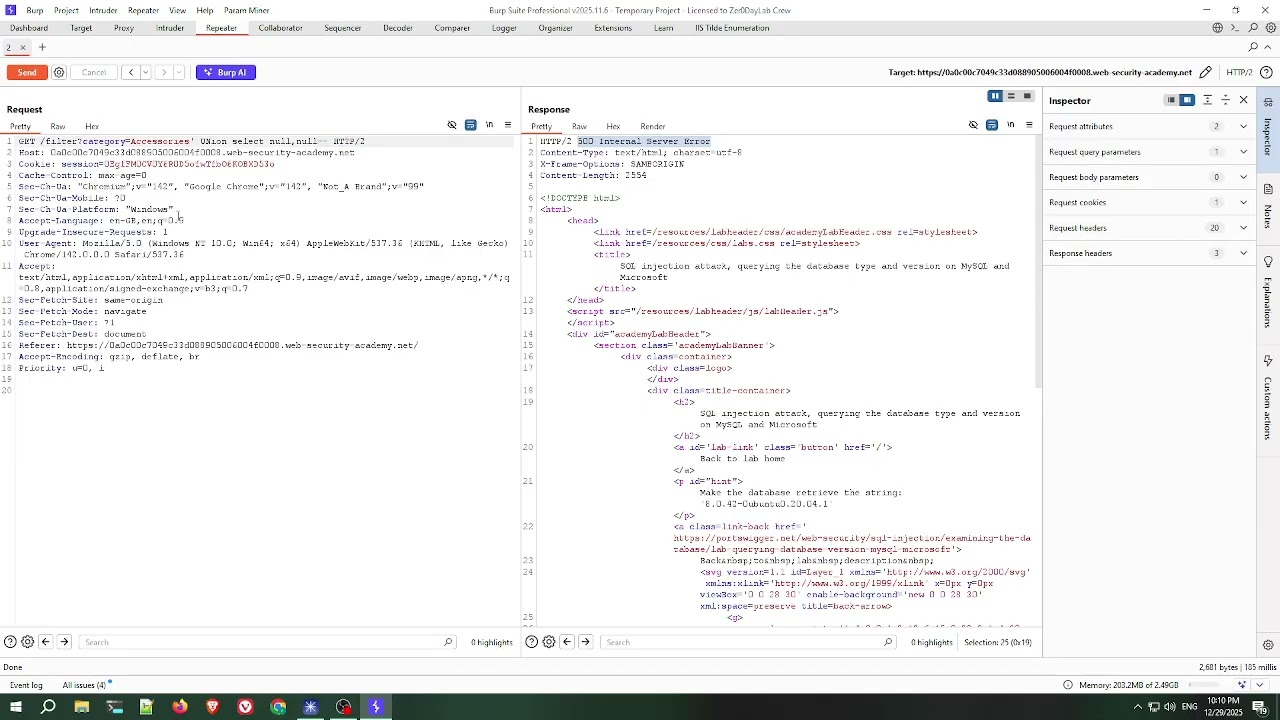Dock Inspector panel layout left option
Screen dimensions: 1280x720
click(1171, 100)
